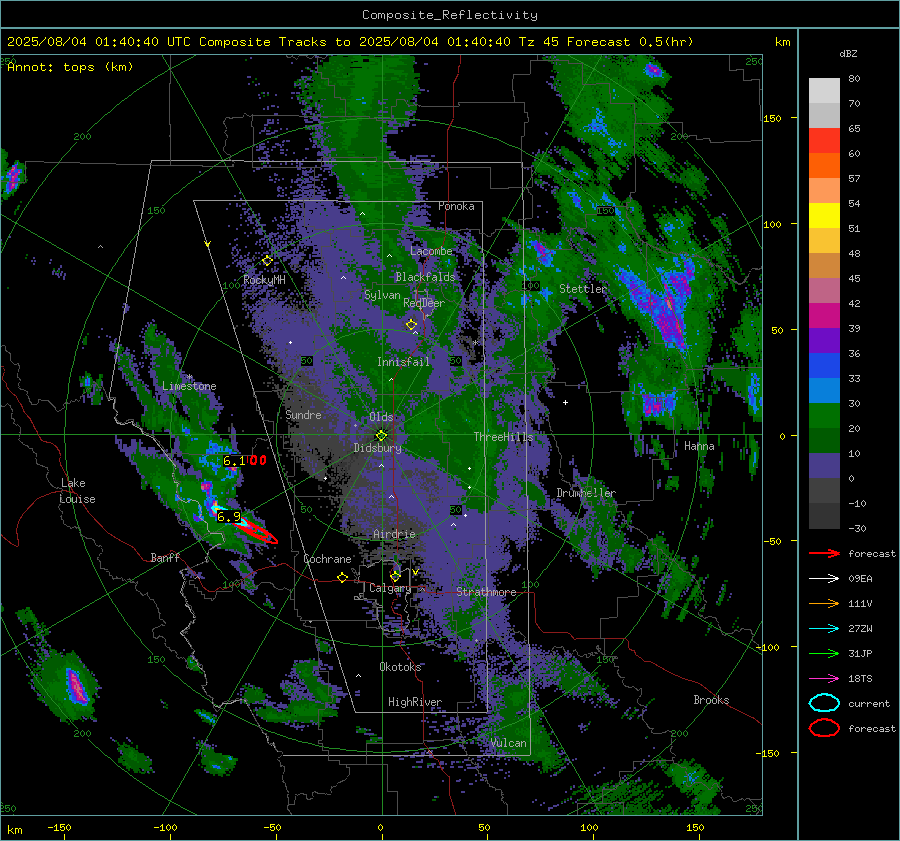
Task: Click the yellow diamond marker below Cochrane
Action: click(x=343, y=577)
